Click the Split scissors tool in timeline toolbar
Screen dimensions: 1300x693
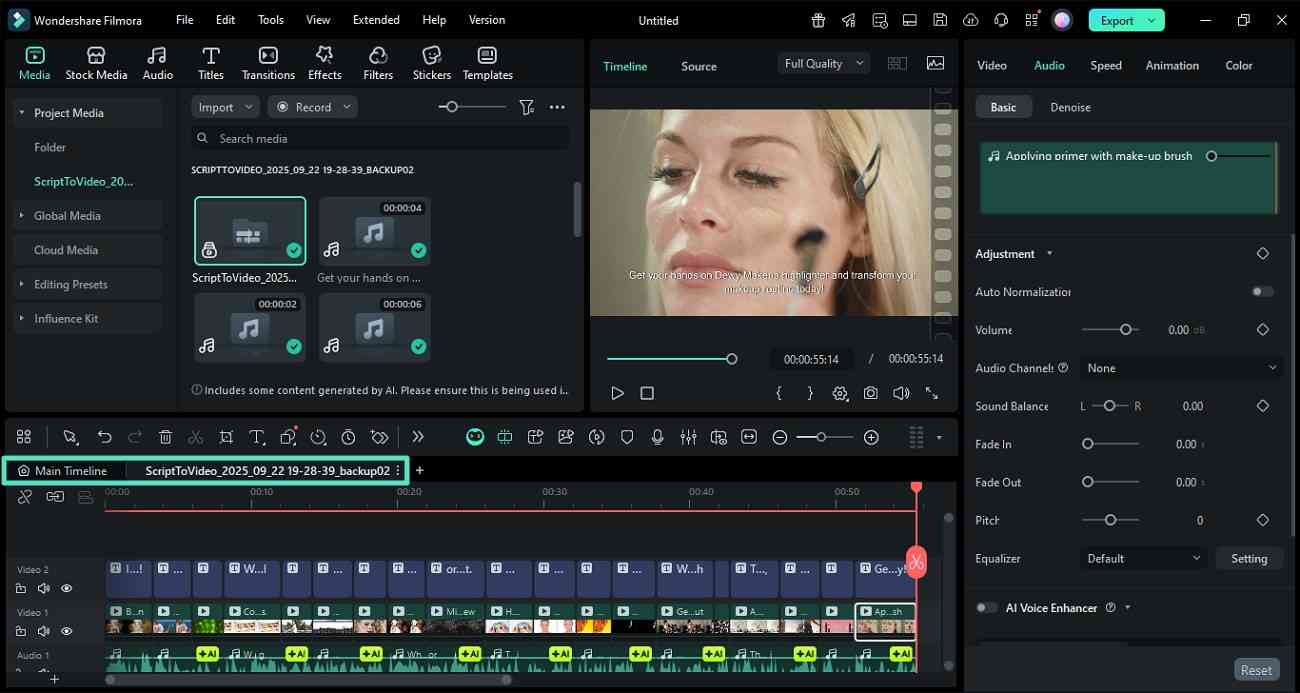pyautogui.click(x=196, y=437)
